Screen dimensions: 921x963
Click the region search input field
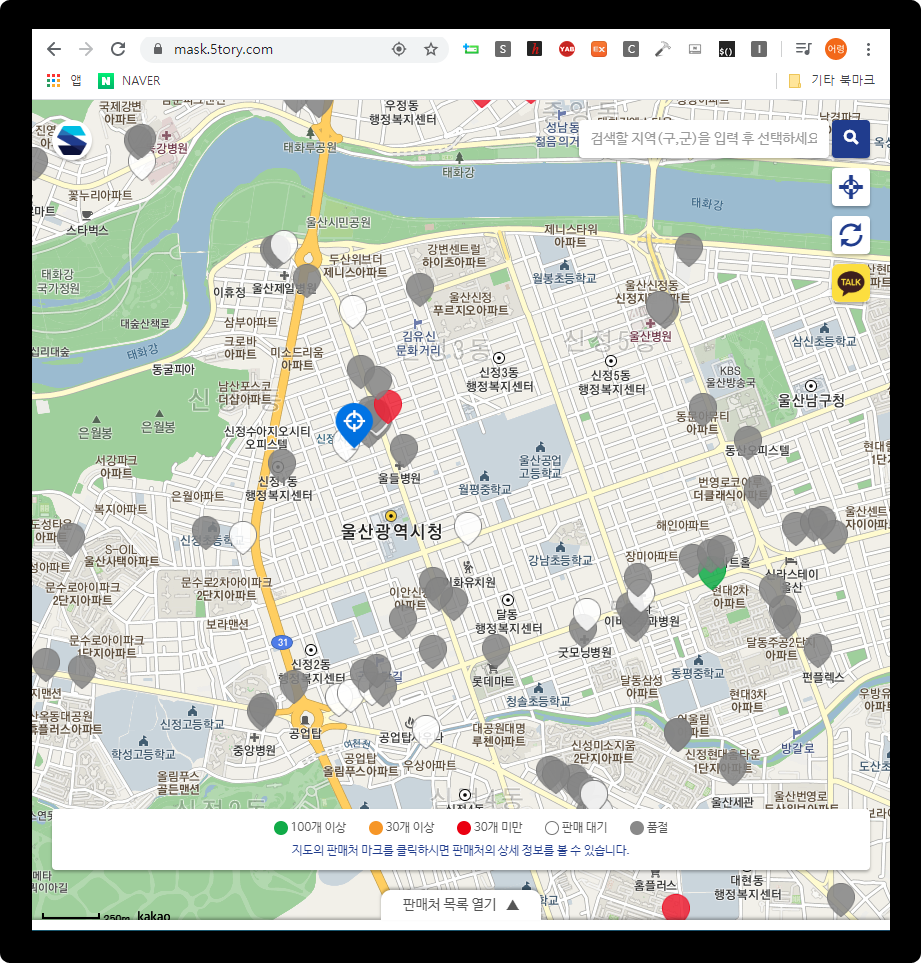point(705,138)
